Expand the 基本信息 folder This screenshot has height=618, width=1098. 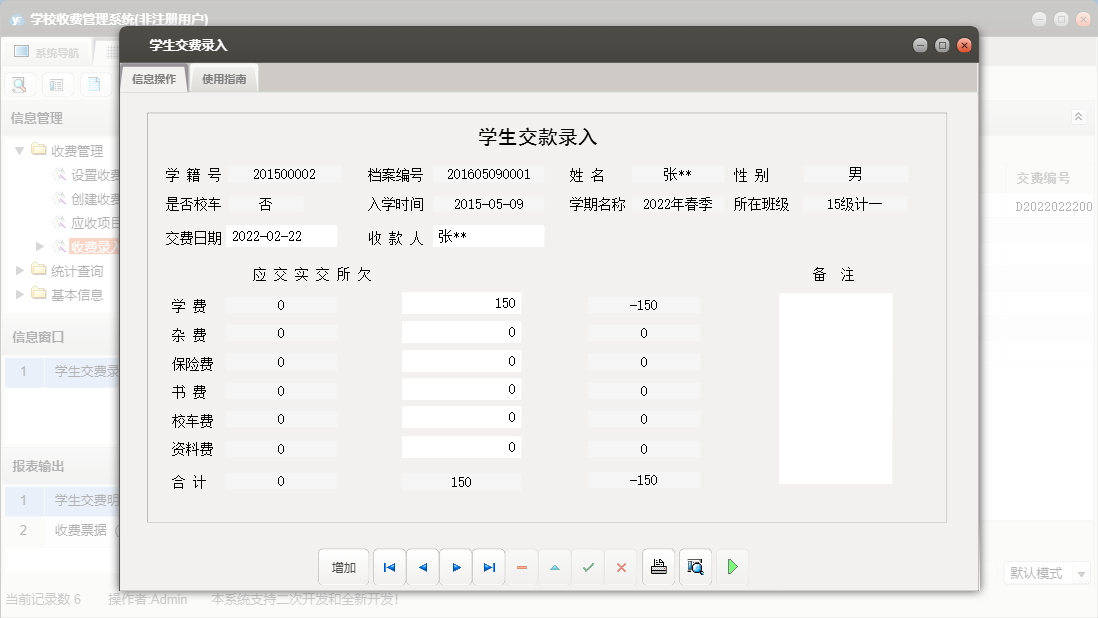18,293
